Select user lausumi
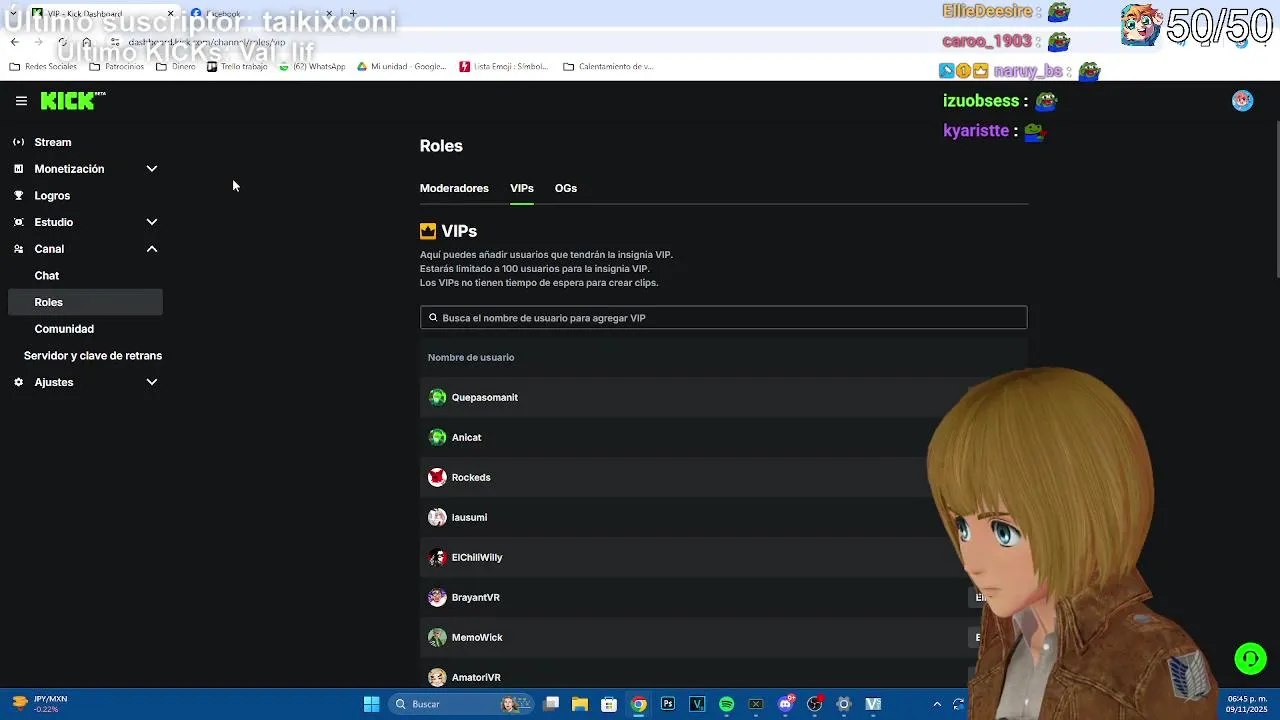Image resolution: width=1280 pixels, height=720 pixels. [x=469, y=517]
